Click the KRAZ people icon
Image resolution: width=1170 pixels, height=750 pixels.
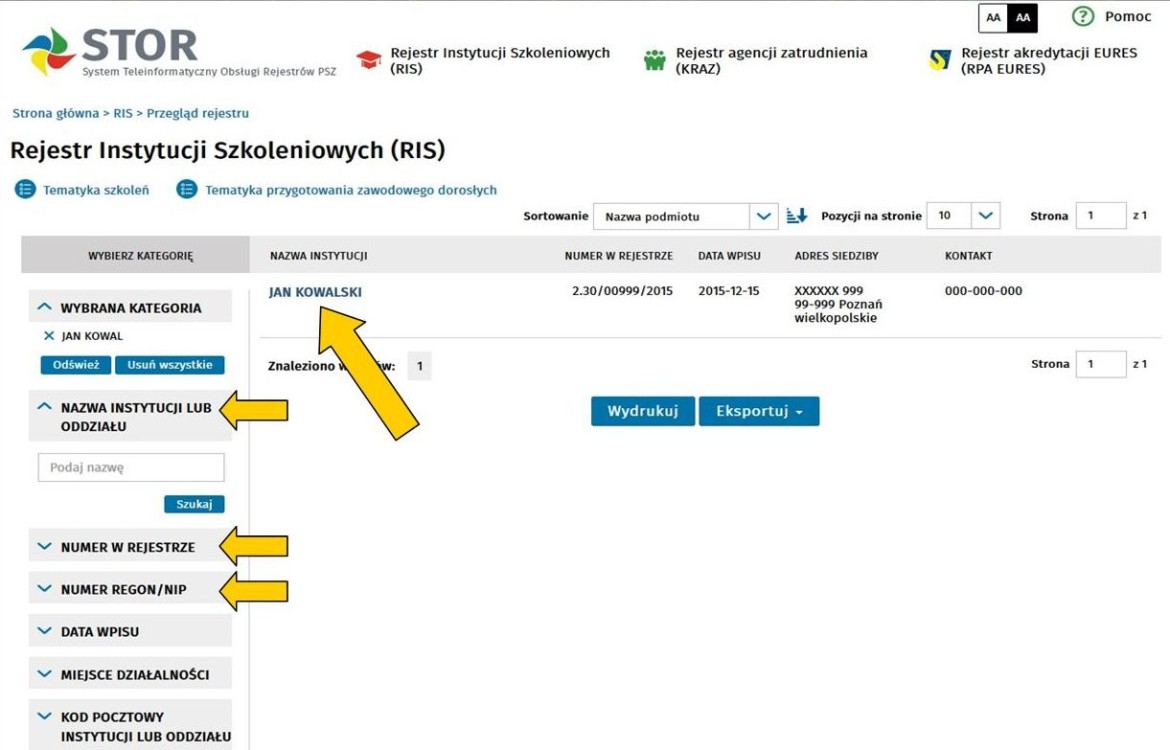click(x=654, y=60)
